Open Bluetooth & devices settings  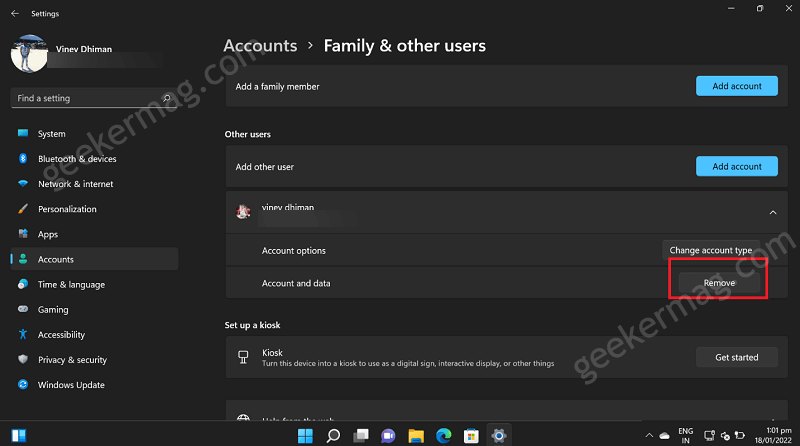pyautogui.click(x=94, y=159)
